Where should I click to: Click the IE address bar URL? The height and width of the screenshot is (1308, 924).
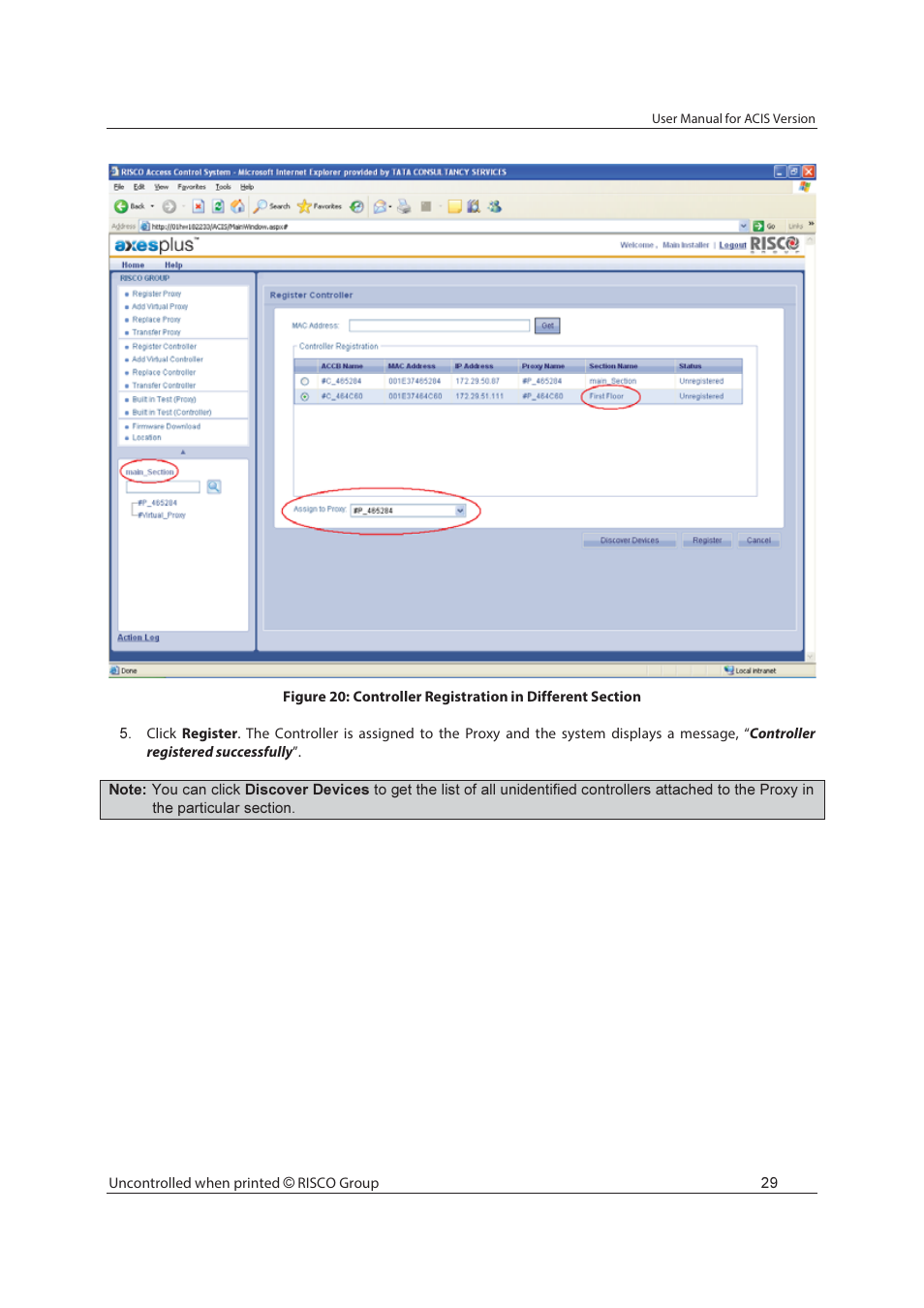[219, 227]
